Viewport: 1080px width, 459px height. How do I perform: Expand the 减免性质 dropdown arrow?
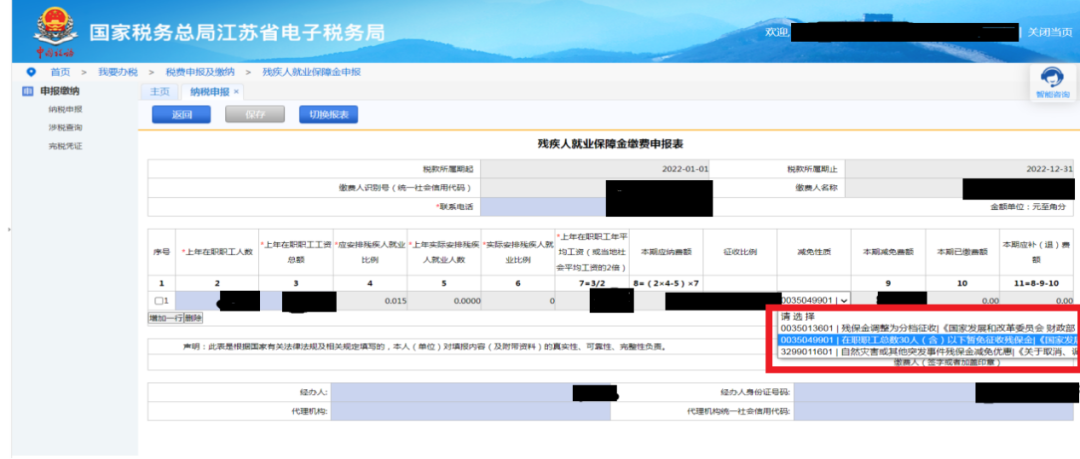coord(844,300)
